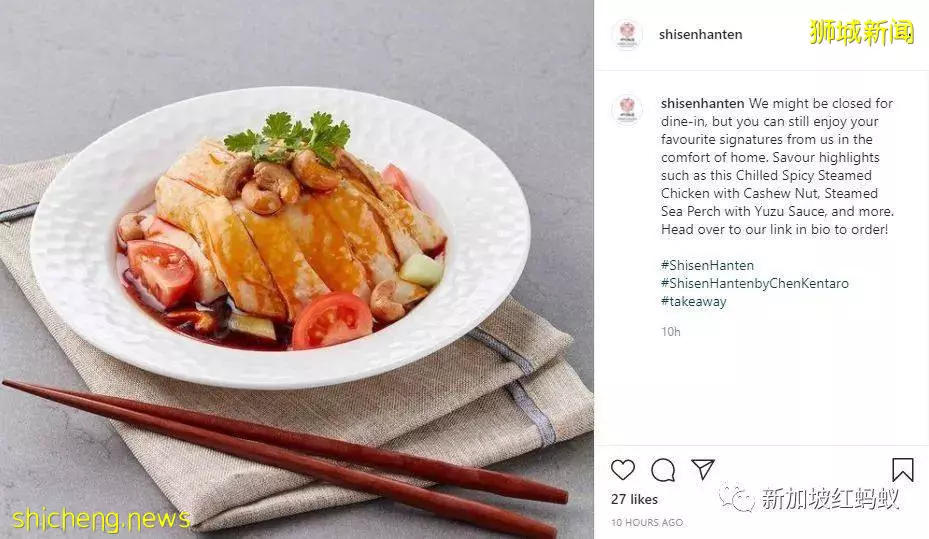Open comments via speech bubble icon
This screenshot has width=929, height=539.
click(x=663, y=470)
